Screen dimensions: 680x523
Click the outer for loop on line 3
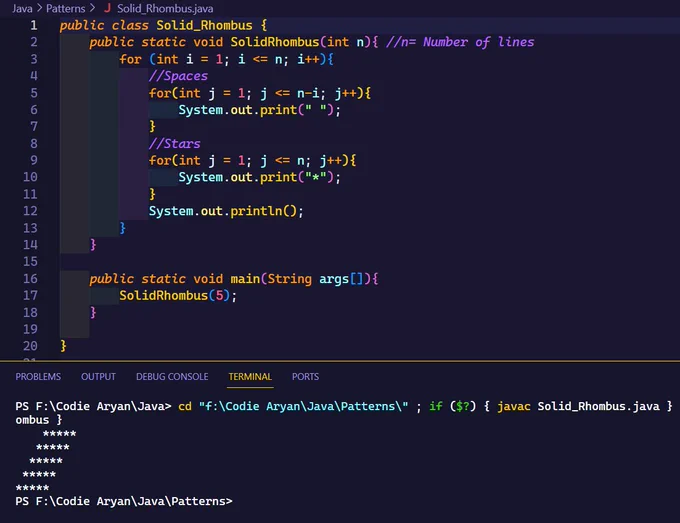click(226, 59)
